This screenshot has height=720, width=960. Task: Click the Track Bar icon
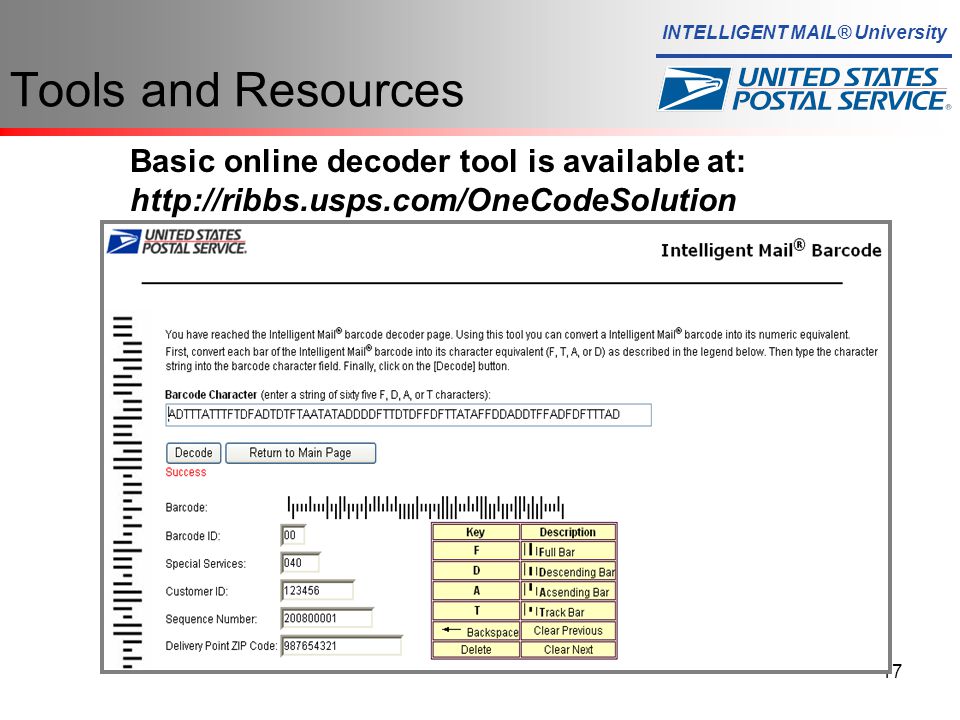529,610
